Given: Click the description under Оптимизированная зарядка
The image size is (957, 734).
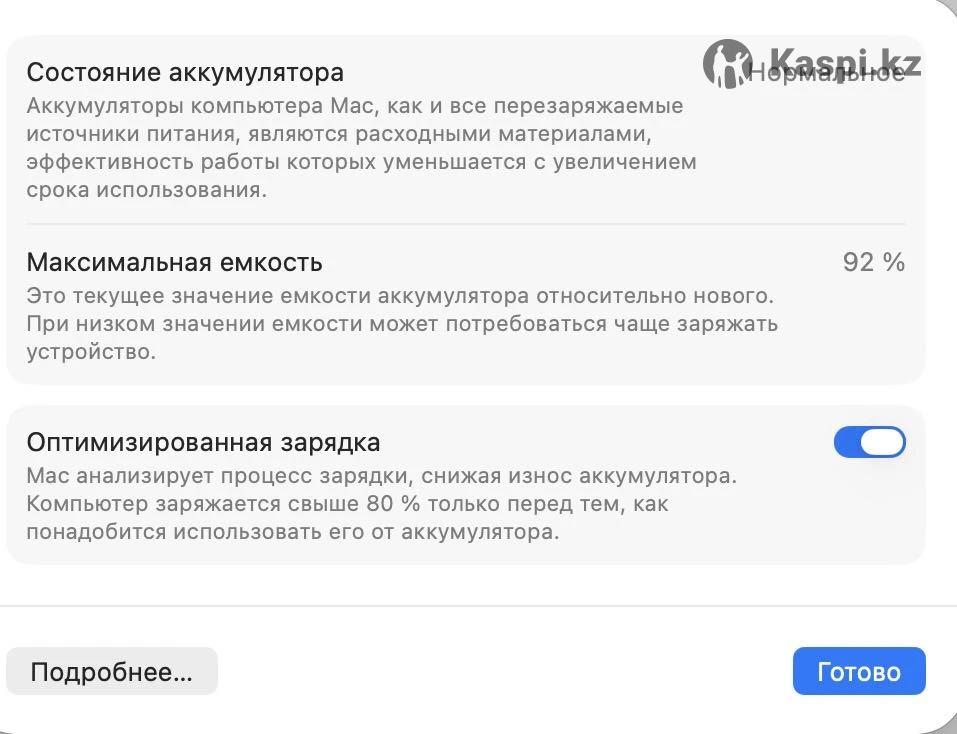Looking at the screenshot, I should [x=380, y=503].
